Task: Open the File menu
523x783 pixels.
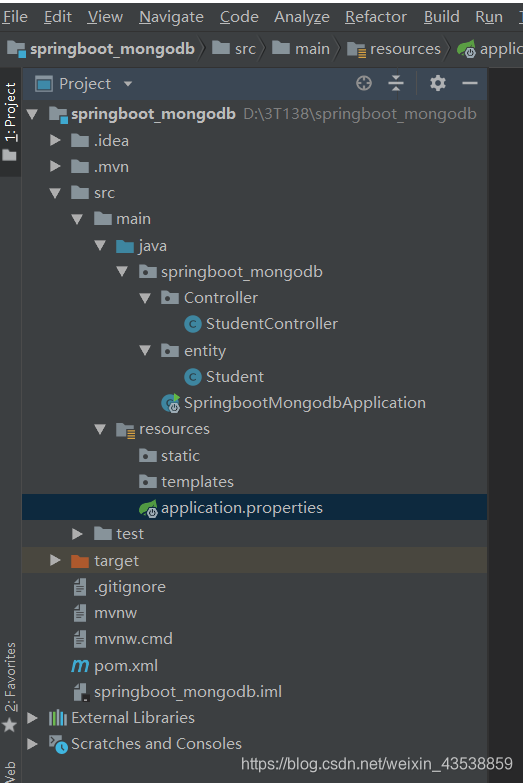Action: coord(14,17)
